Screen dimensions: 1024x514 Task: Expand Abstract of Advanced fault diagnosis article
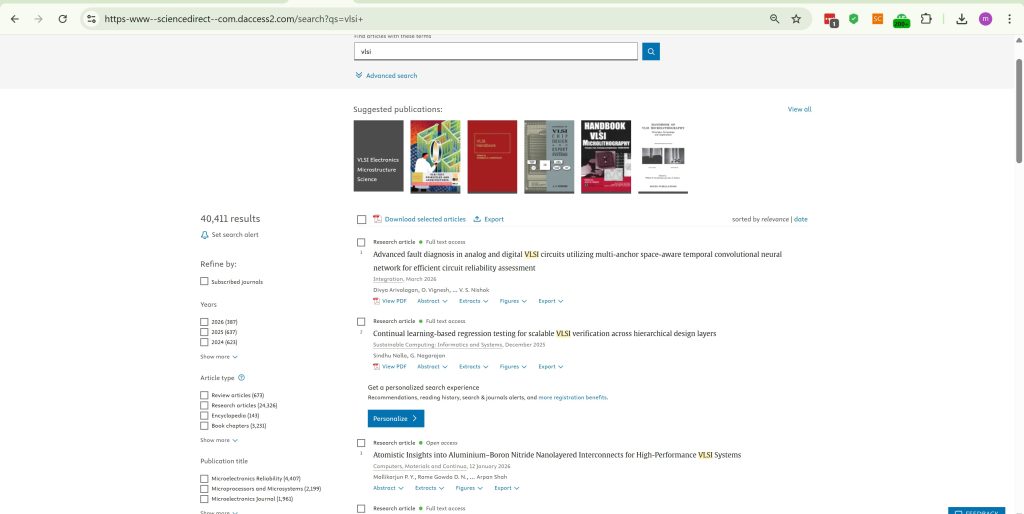pos(432,301)
